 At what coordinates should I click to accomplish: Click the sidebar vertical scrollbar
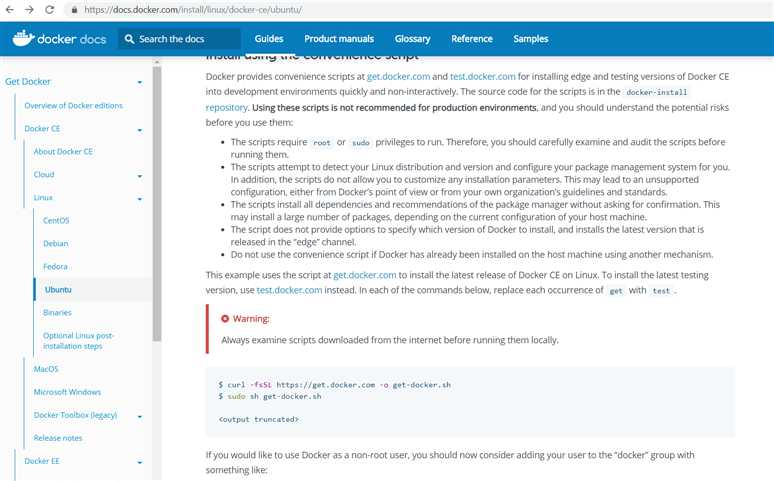coord(157,202)
